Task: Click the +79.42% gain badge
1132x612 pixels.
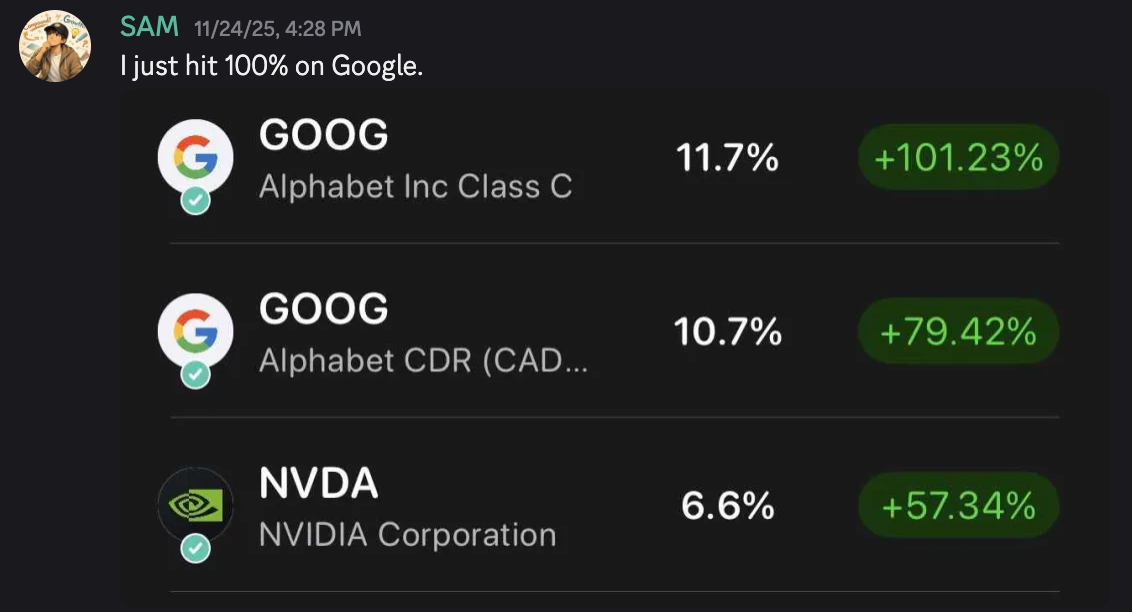Action: (x=958, y=331)
